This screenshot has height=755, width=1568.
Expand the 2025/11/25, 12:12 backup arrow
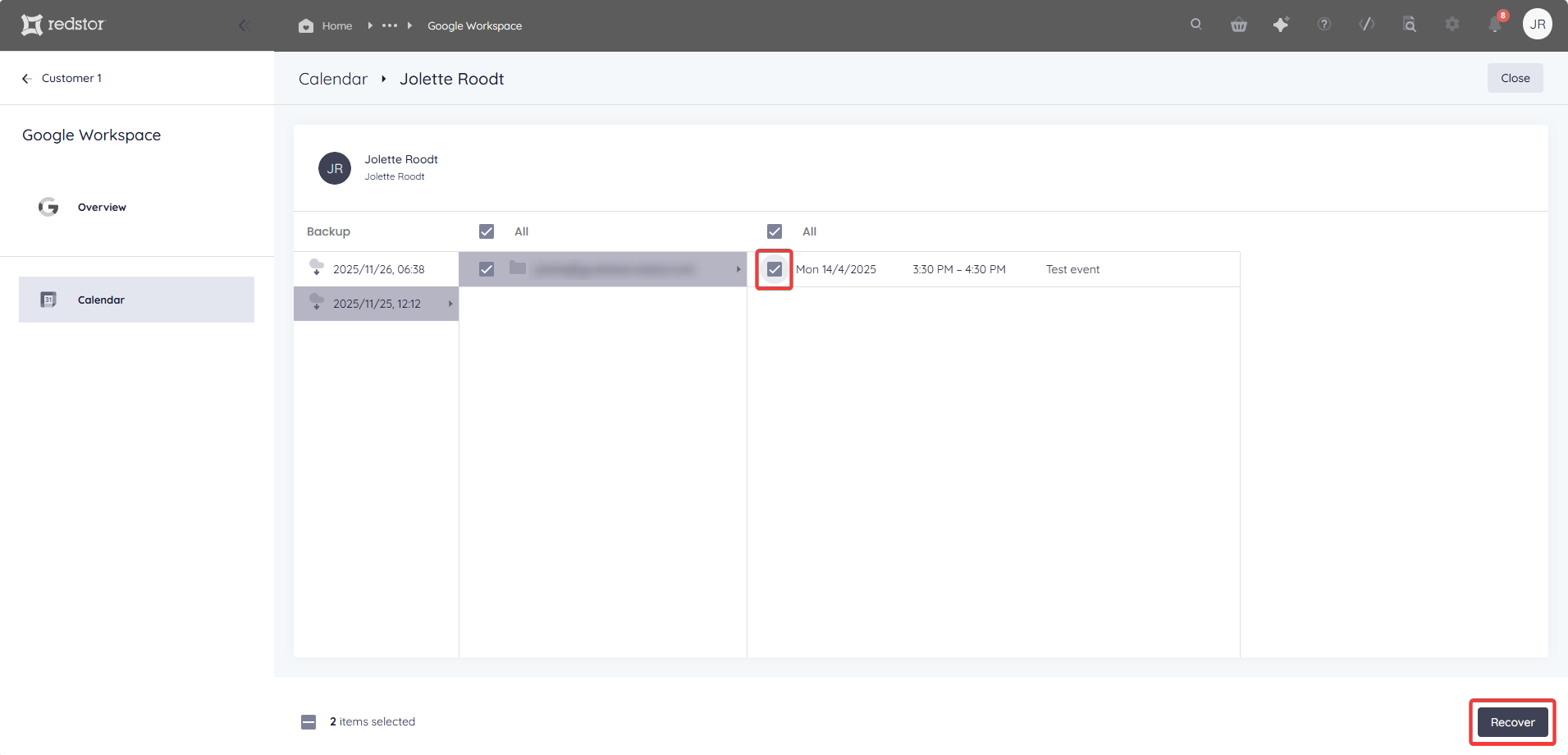pos(450,304)
